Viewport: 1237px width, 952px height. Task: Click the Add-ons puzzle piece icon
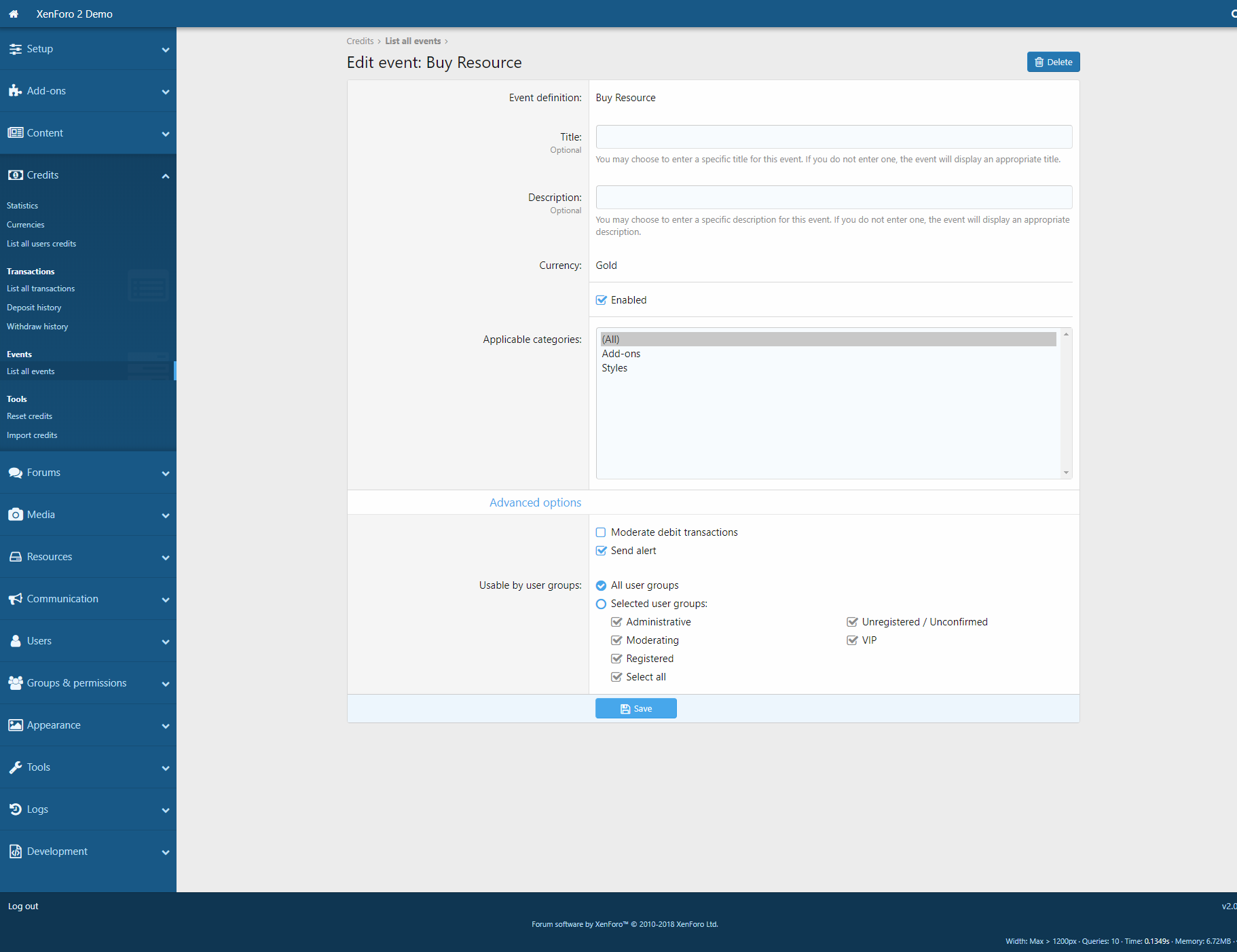(15, 91)
